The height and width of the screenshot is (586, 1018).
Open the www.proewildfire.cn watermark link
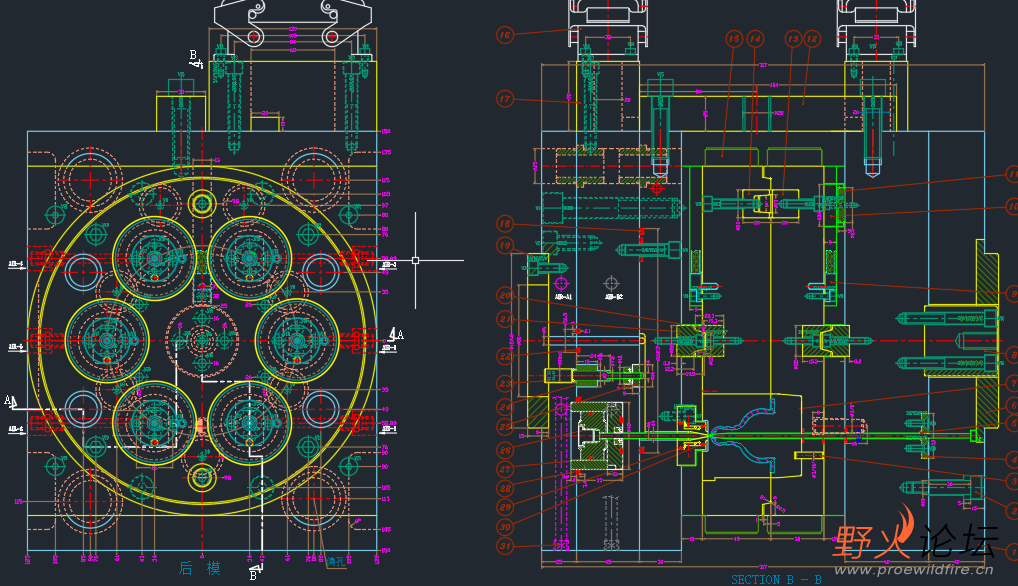[x=913, y=570]
